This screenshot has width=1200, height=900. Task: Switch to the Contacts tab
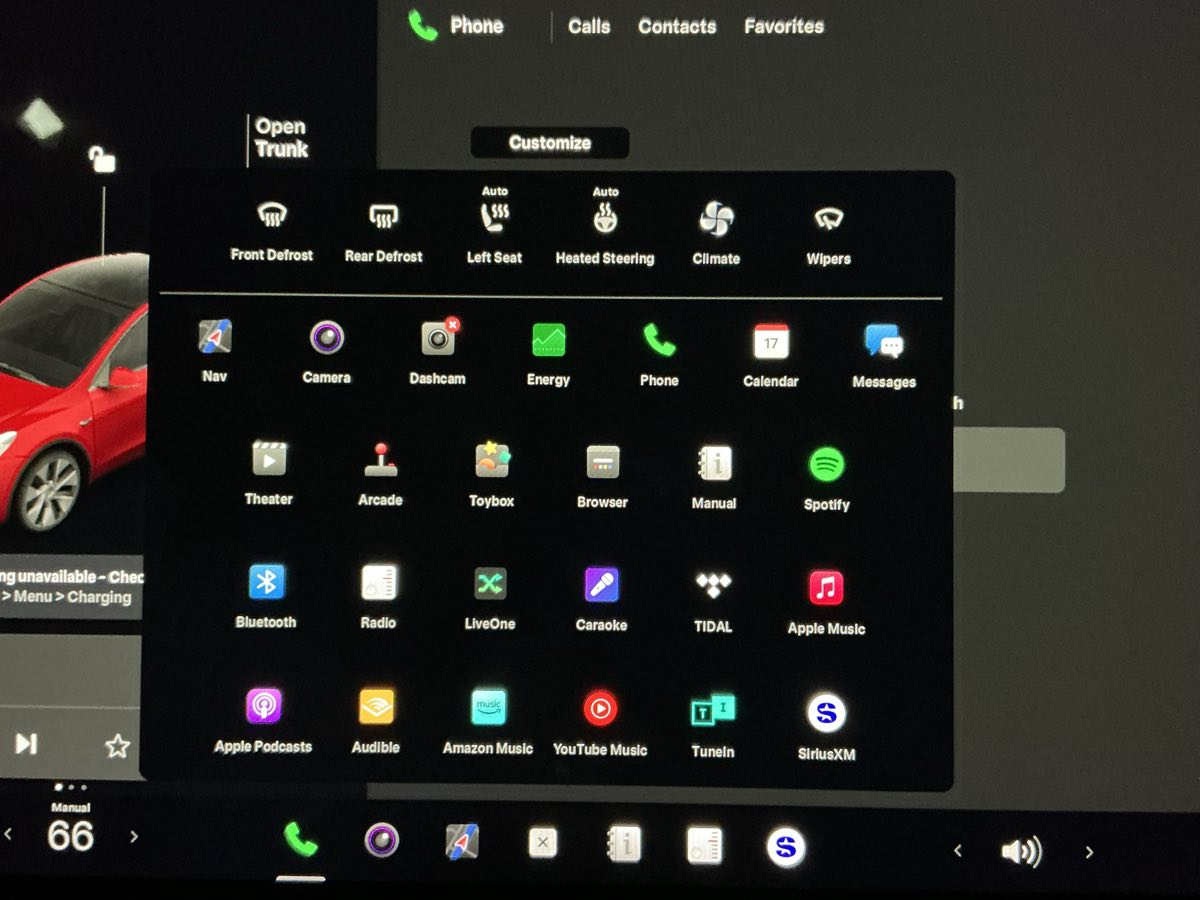pos(677,27)
